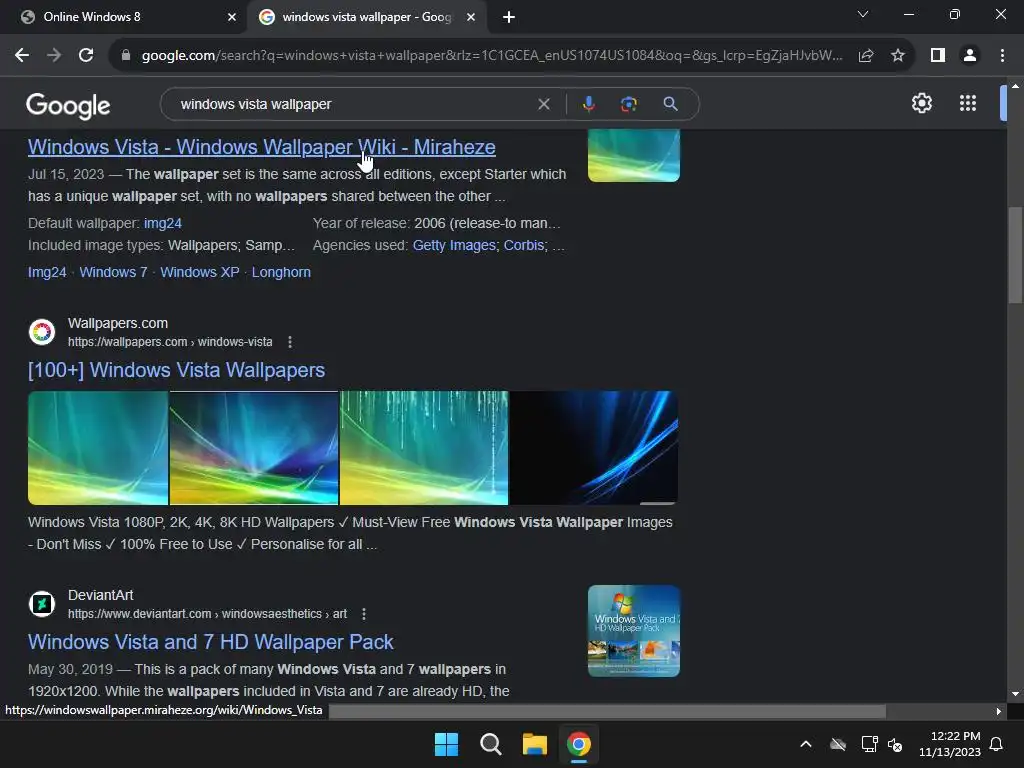
Task: Click the DeviantArt site favicon
Action: pyautogui.click(x=42, y=604)
